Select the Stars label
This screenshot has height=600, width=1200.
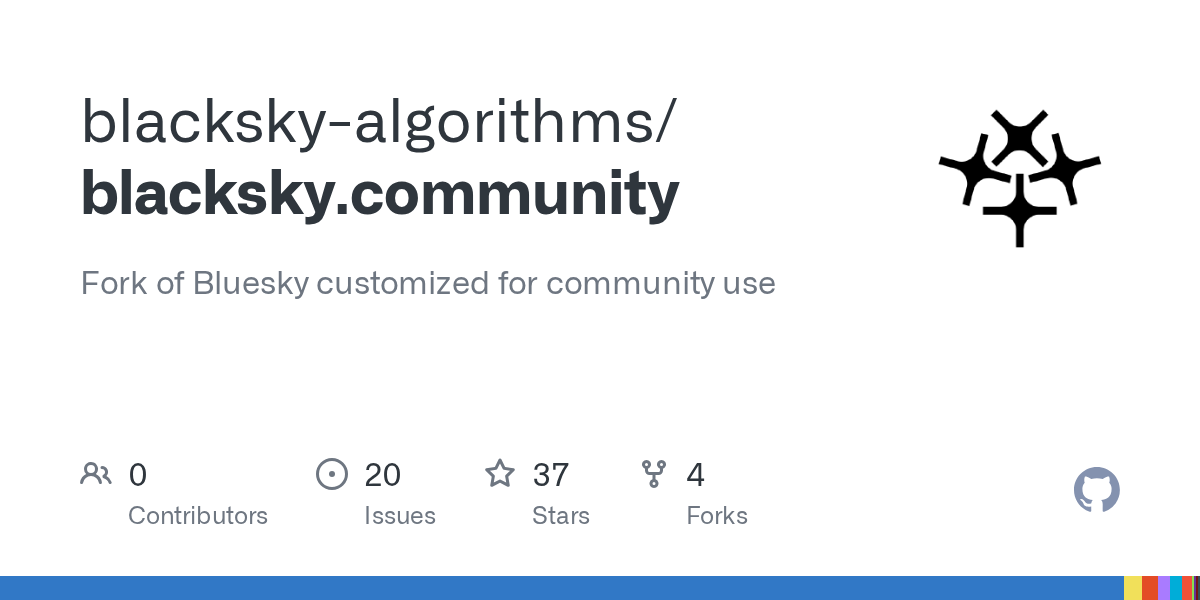pyautogui.click(x=561, y=516)
